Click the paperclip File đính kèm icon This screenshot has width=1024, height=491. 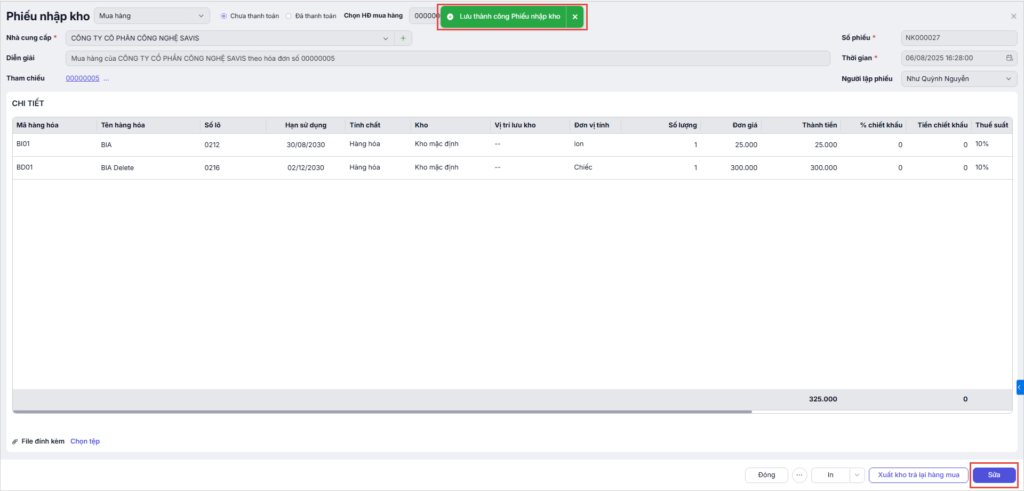[15, 441]
